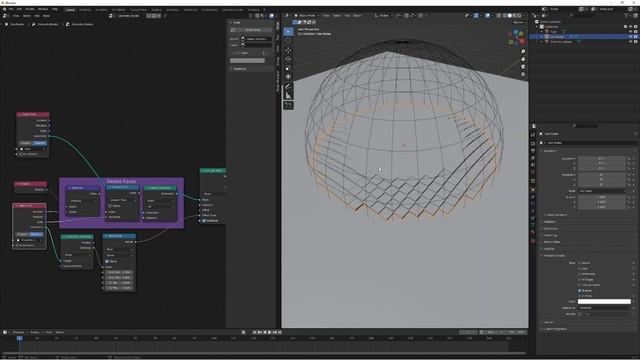The height and width of the screenshot is (360, 640).
Task: Open the Object Data green triangle tab
Action: tap(533, 225)
